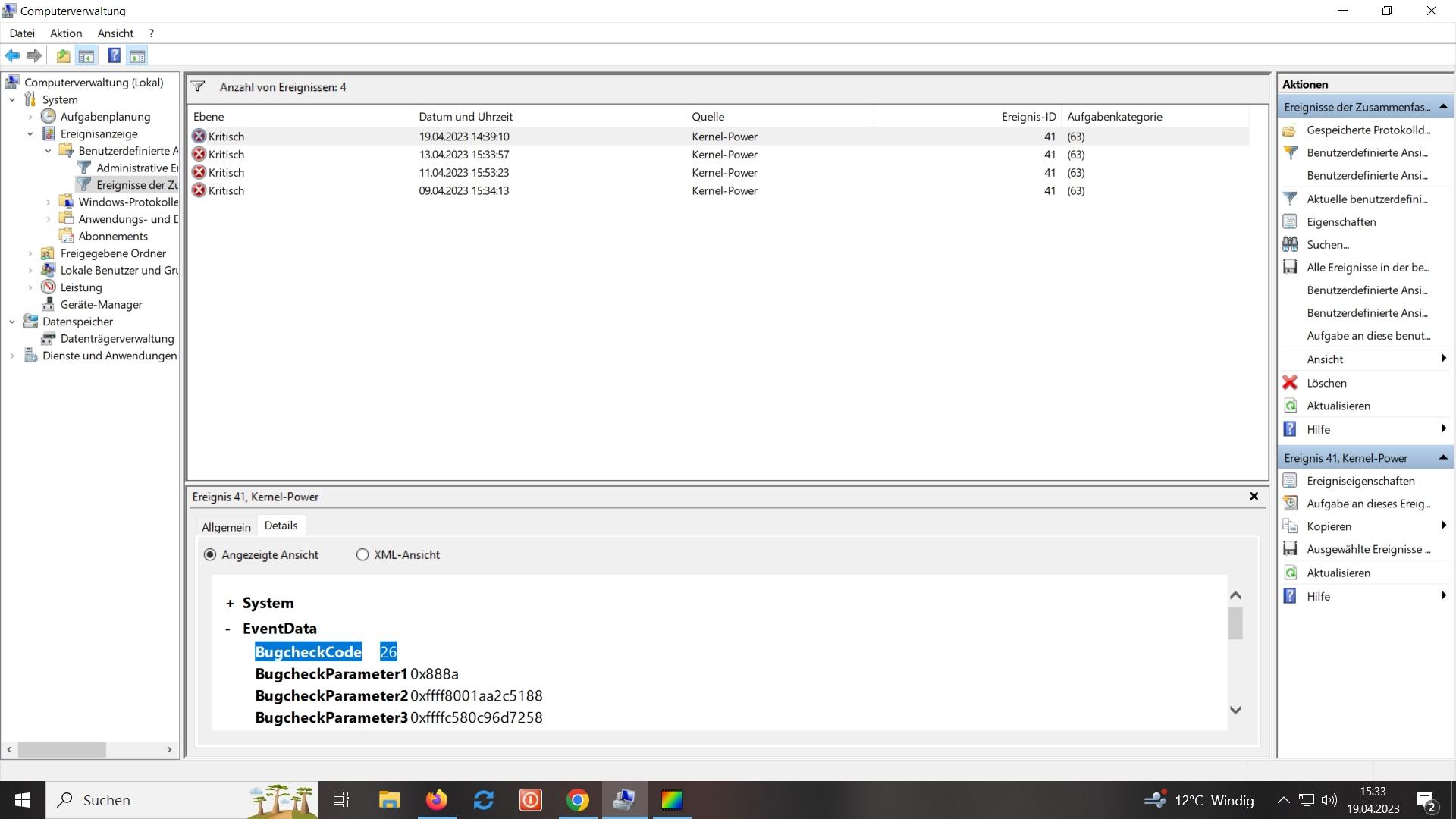Select the XML-Ansicht radio button

click(x=362, y=554)
